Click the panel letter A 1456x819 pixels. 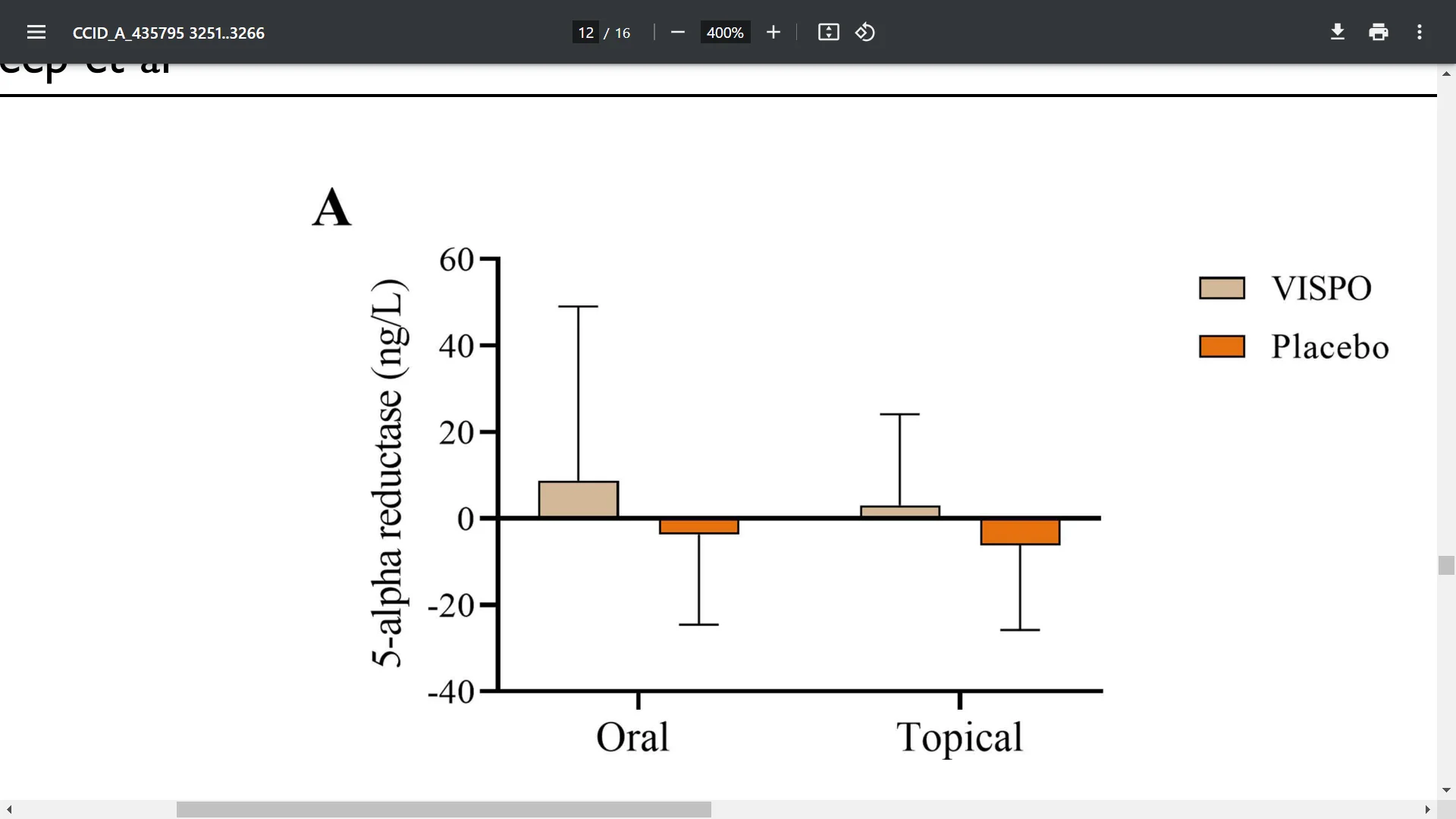331,207
